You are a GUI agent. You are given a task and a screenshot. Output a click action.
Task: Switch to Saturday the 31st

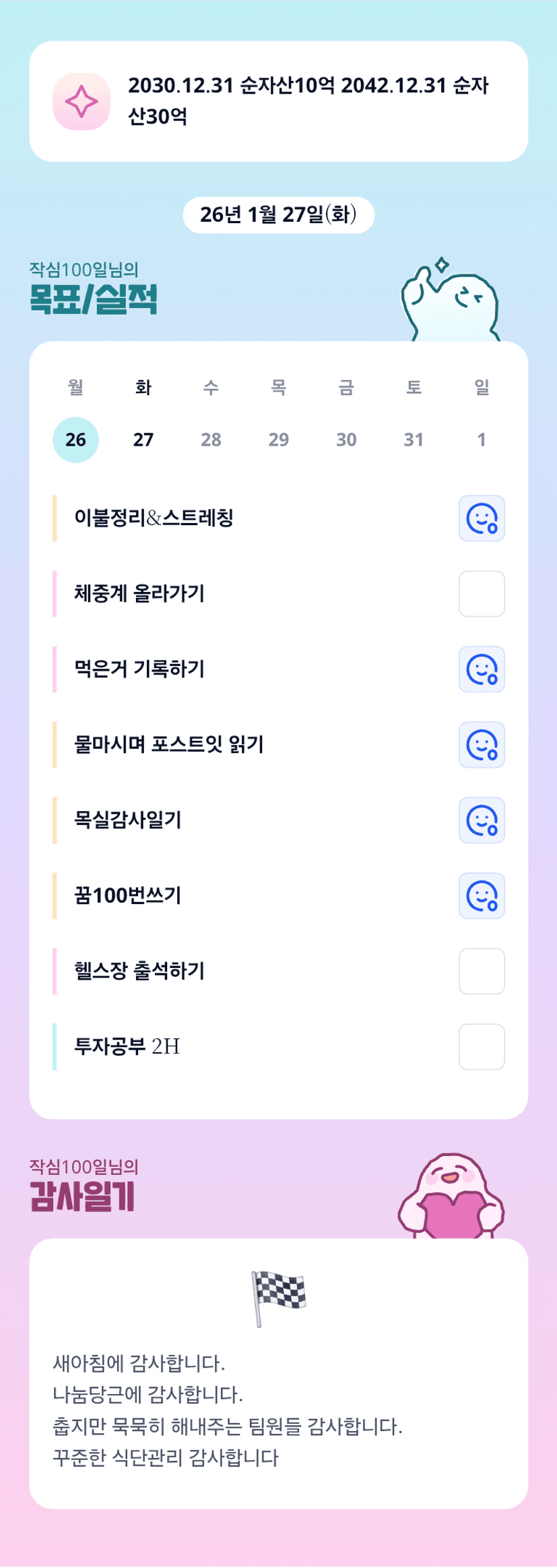[x=414, y=440]
